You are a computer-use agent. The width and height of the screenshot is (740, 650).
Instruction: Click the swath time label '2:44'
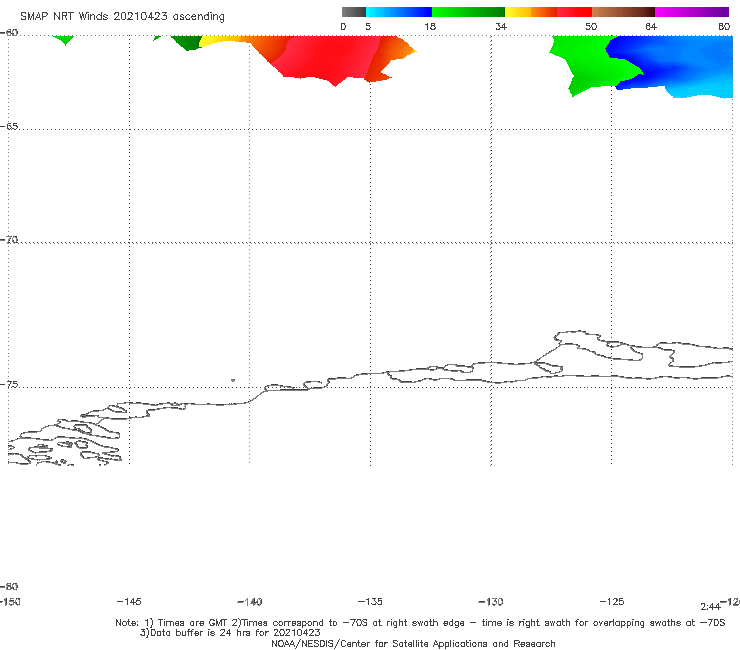pyautogui.click(x=710, y=607)
